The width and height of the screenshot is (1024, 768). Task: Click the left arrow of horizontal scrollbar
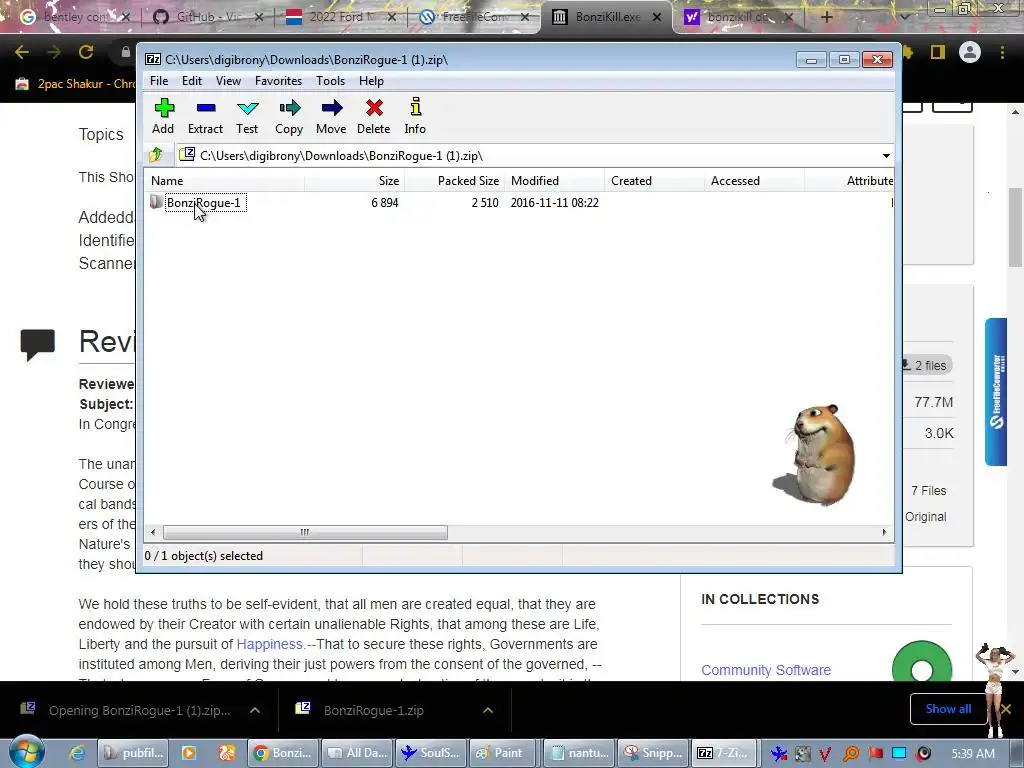[153, 532]
